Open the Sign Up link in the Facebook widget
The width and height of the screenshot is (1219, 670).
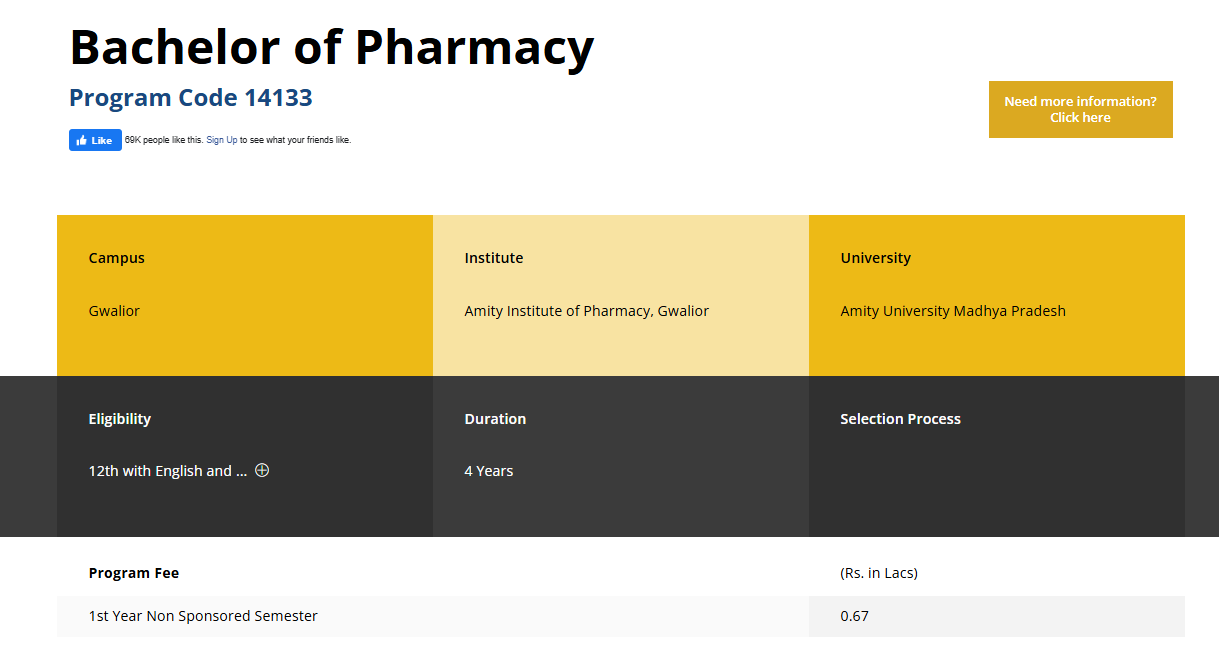coord(221,140)
